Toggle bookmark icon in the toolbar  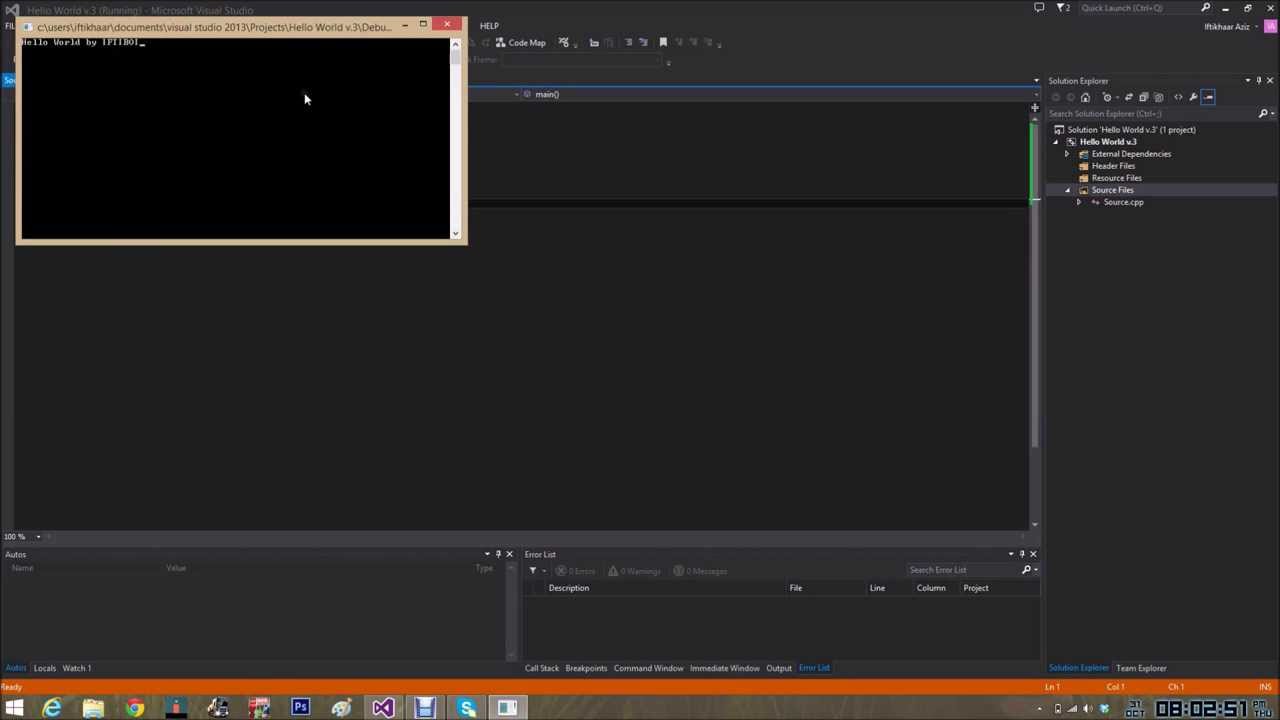[x=662, y=42]
